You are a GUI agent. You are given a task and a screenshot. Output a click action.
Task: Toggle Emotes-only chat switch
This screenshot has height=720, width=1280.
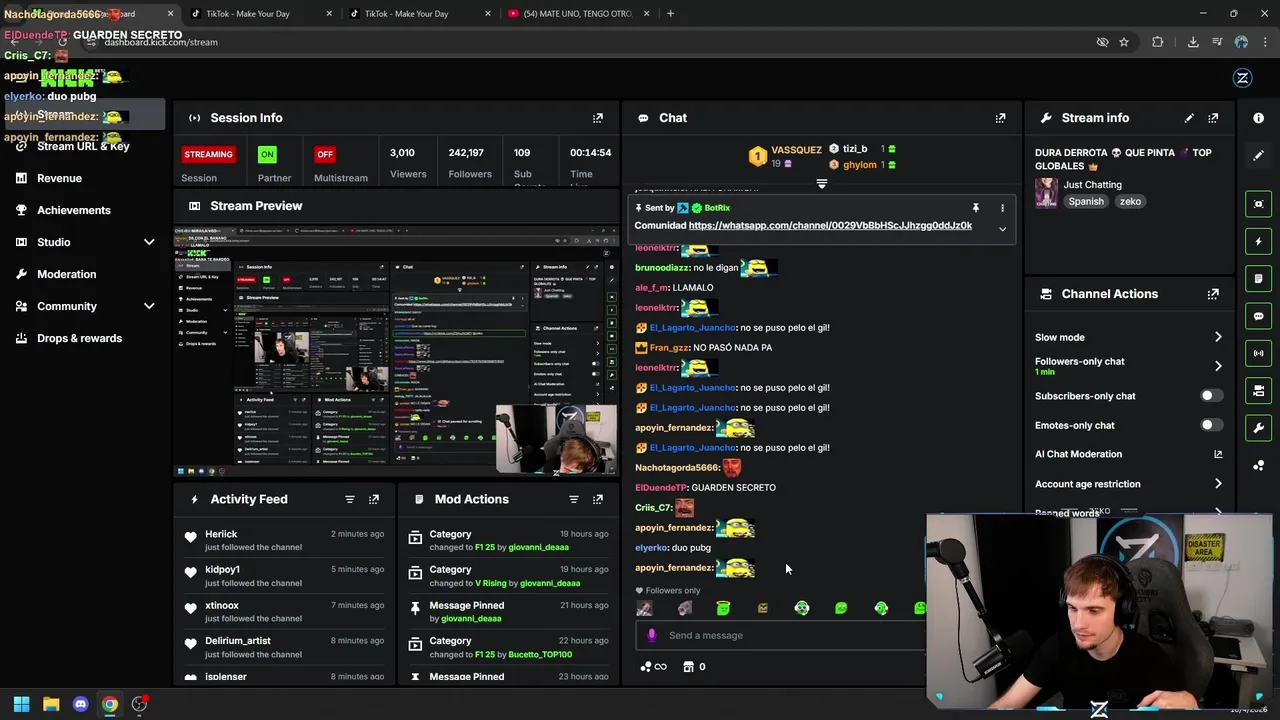coord(1210,425)
